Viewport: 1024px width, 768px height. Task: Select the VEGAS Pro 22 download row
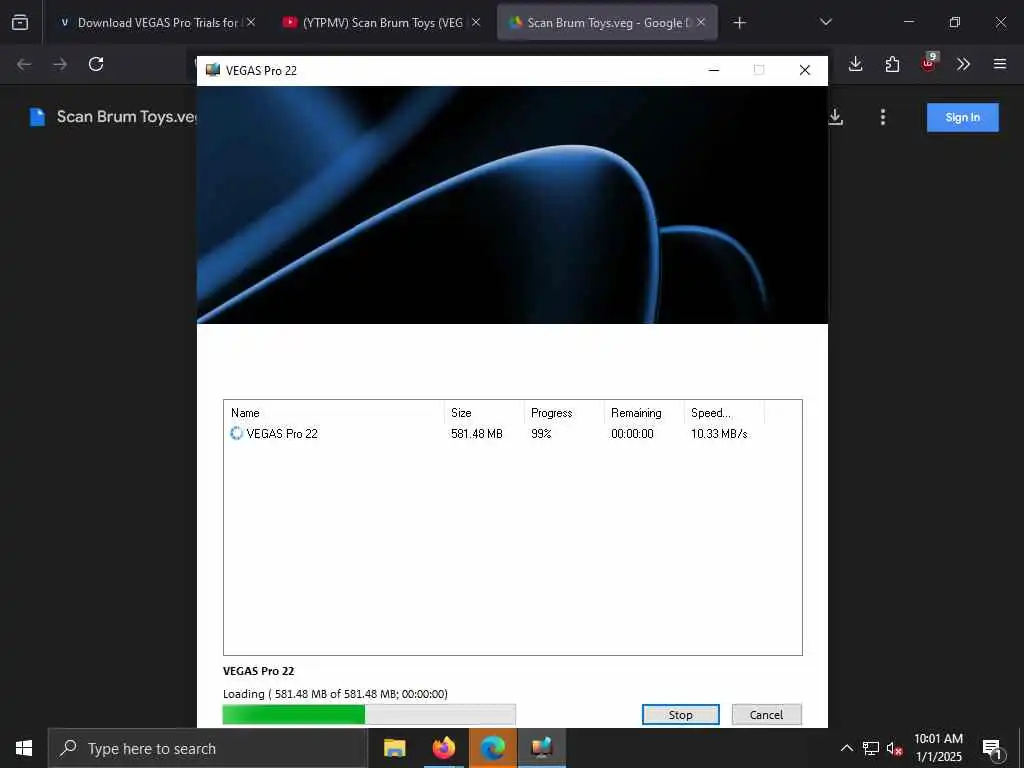click(512, 434)
